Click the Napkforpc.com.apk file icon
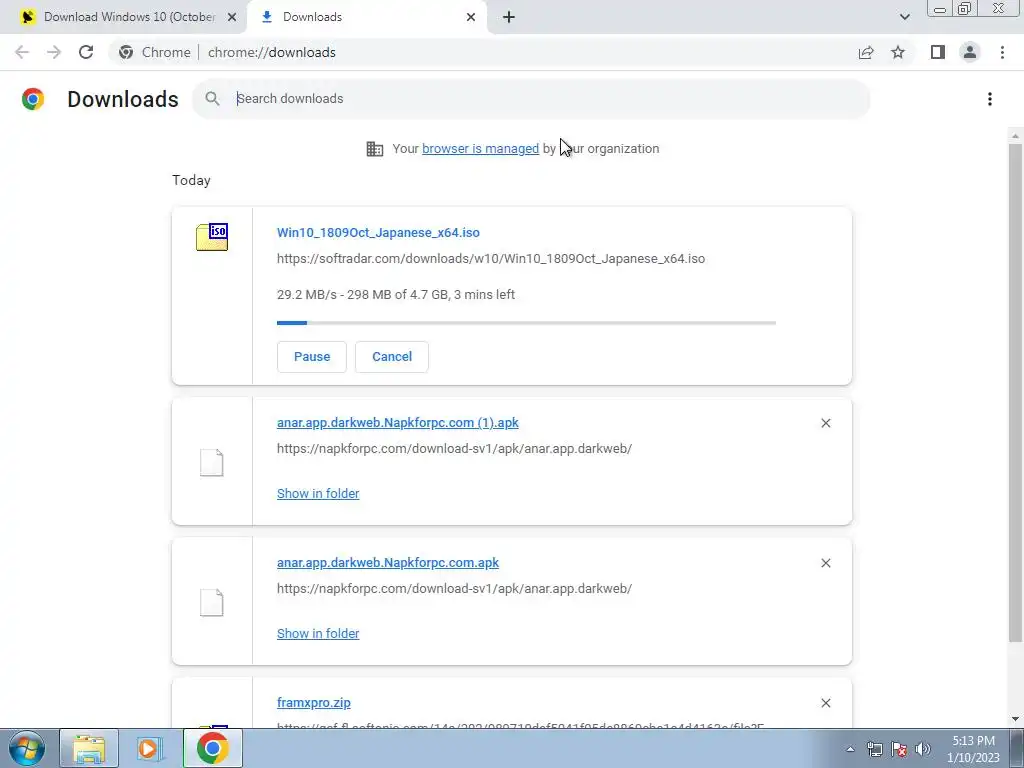The width and height of the screenshot is (1024, 768). (212, 602)
